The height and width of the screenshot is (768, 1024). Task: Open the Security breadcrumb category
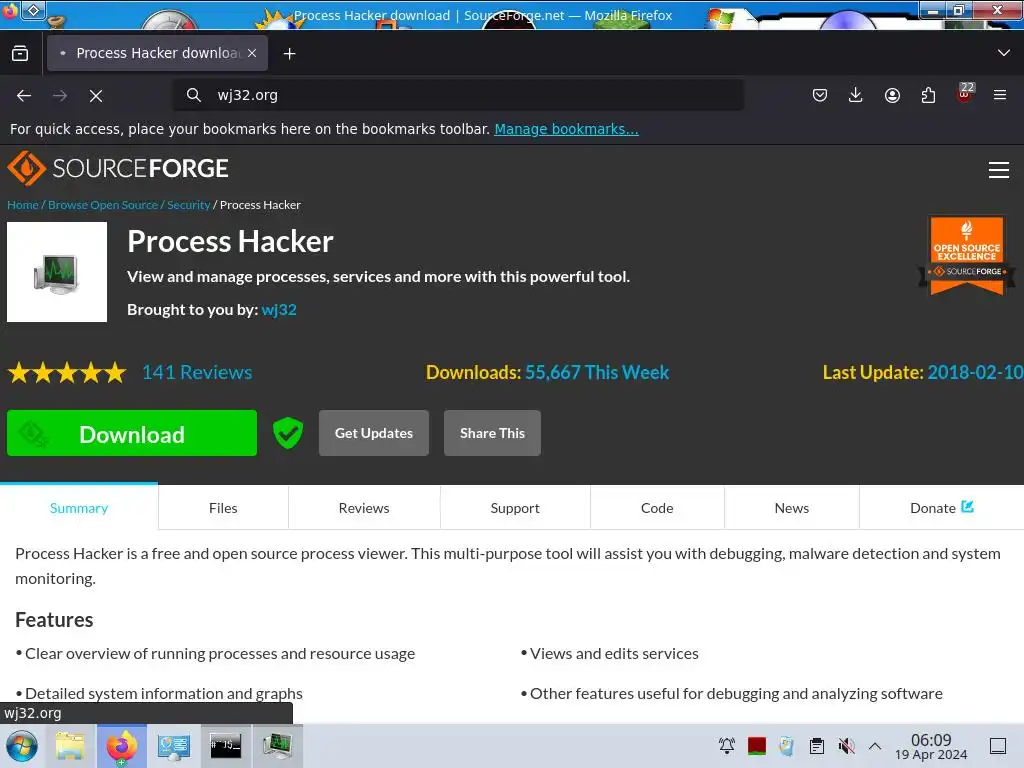click(x=189, y=205)
